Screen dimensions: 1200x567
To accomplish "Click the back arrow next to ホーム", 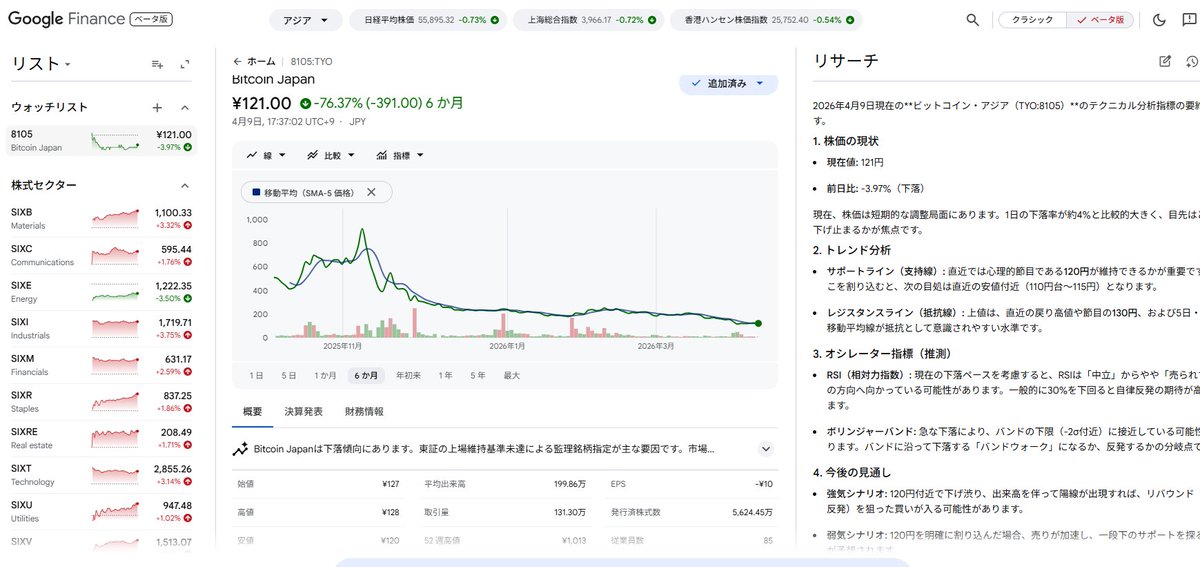I will (x=237, y=61).
